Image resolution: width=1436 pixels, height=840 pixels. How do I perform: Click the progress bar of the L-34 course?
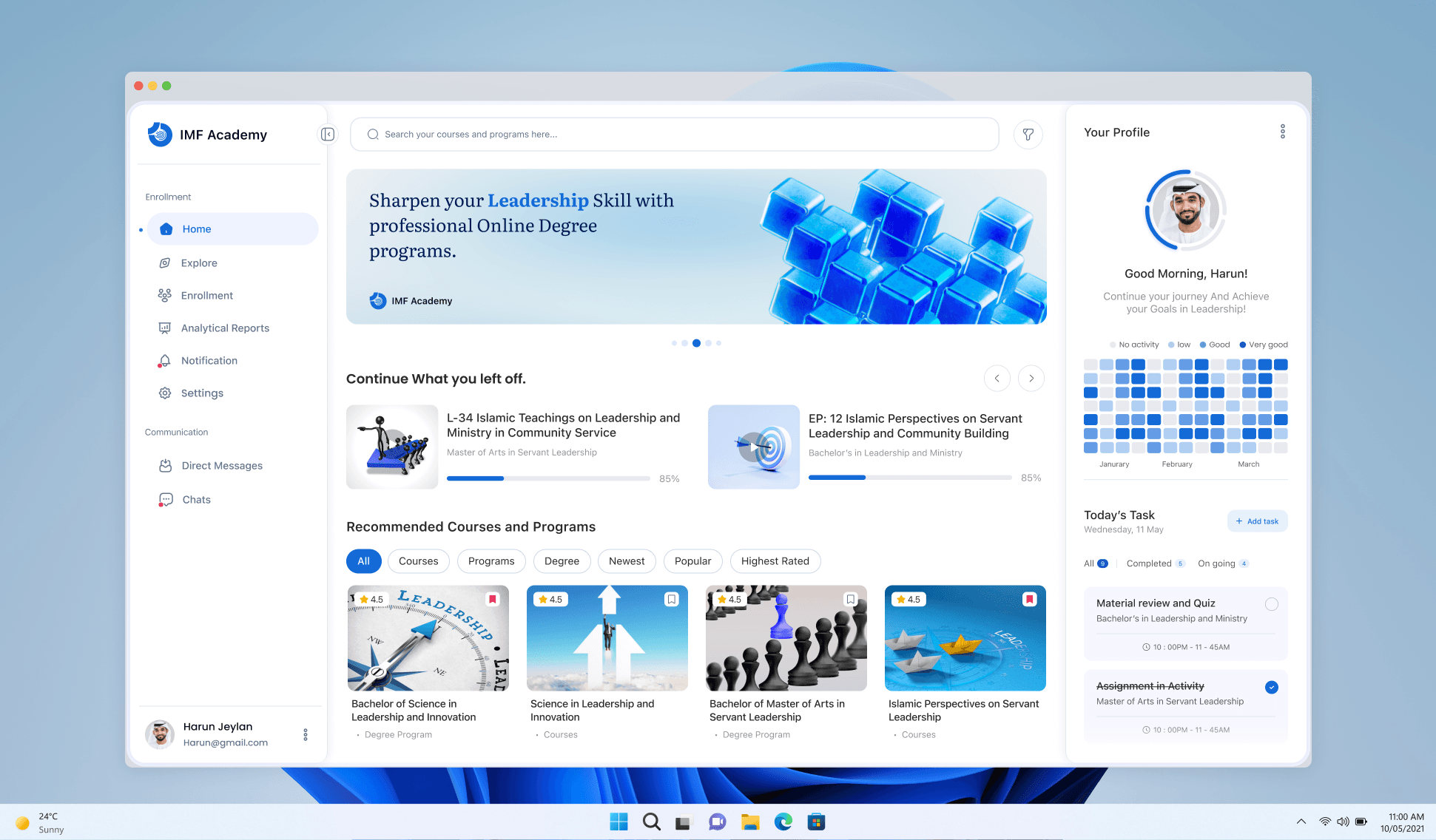pyautogui.click(x=547, y=478)
